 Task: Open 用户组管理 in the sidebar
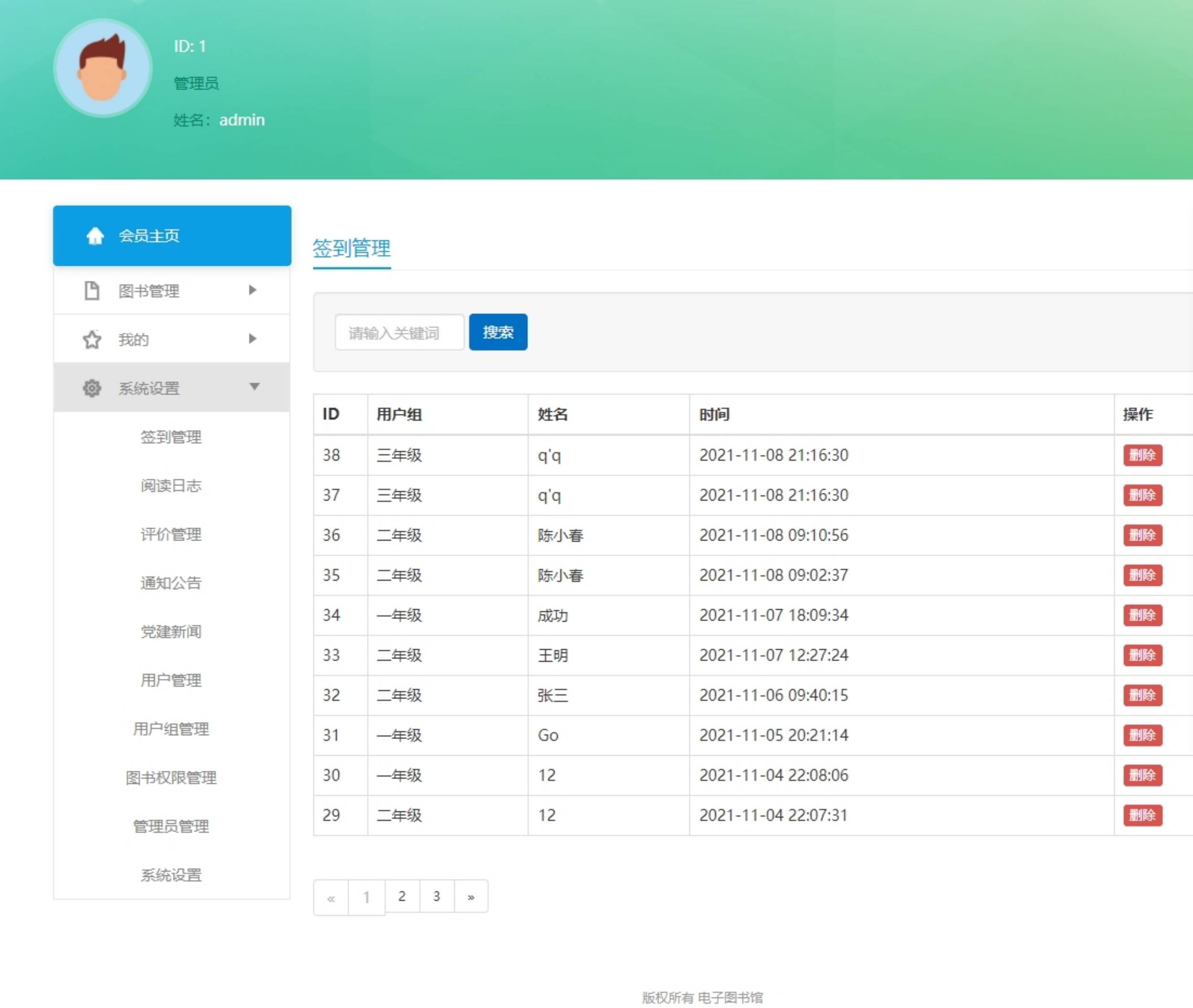click(171, 728)
